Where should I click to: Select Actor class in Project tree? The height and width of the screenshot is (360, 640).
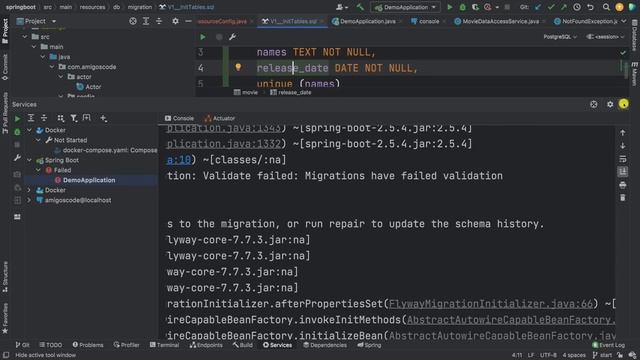pos(93,87)
